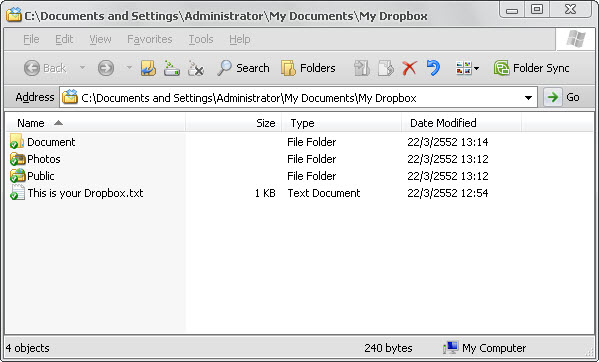Select the Document folder icon
The width and height of the screenshot is (599, 362).
click(17, 141)
